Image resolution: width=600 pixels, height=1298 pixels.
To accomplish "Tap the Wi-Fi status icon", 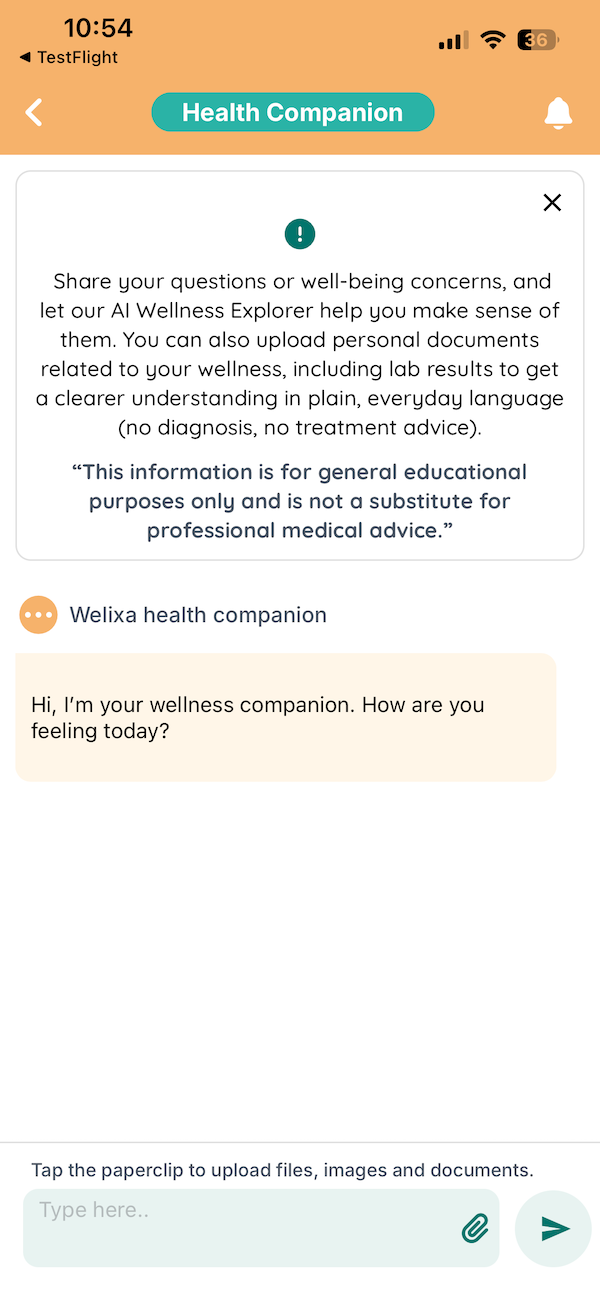I will pyautogui.click(x=492, y=41).
